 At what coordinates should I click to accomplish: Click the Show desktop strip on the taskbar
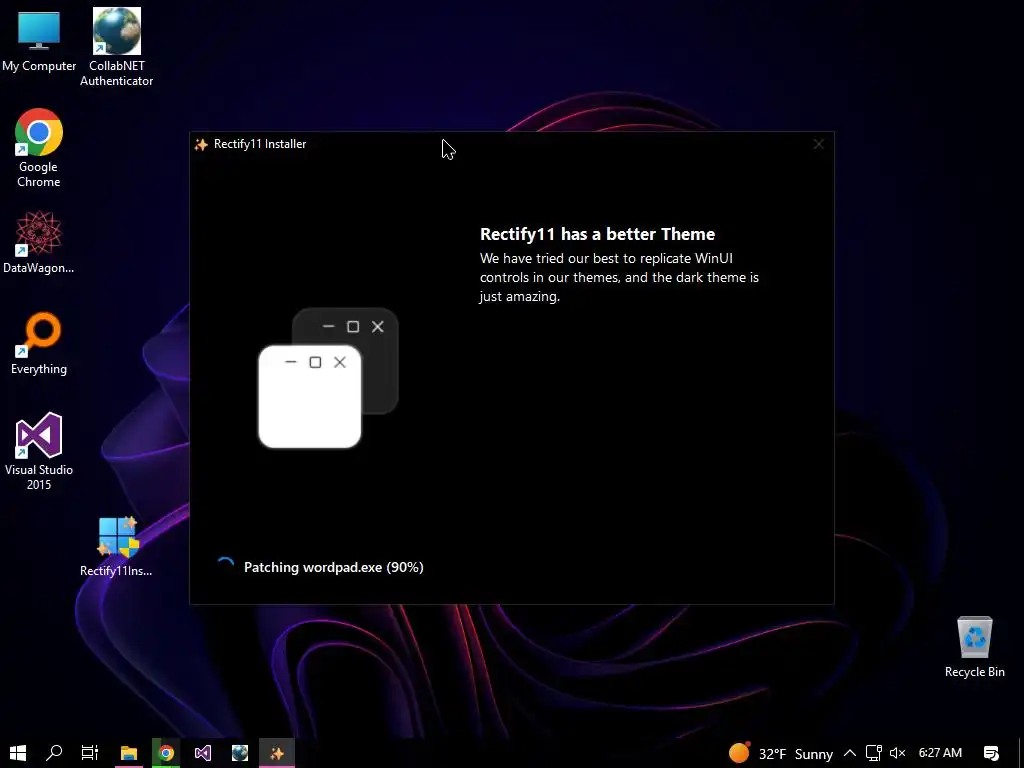[1020, 753]
